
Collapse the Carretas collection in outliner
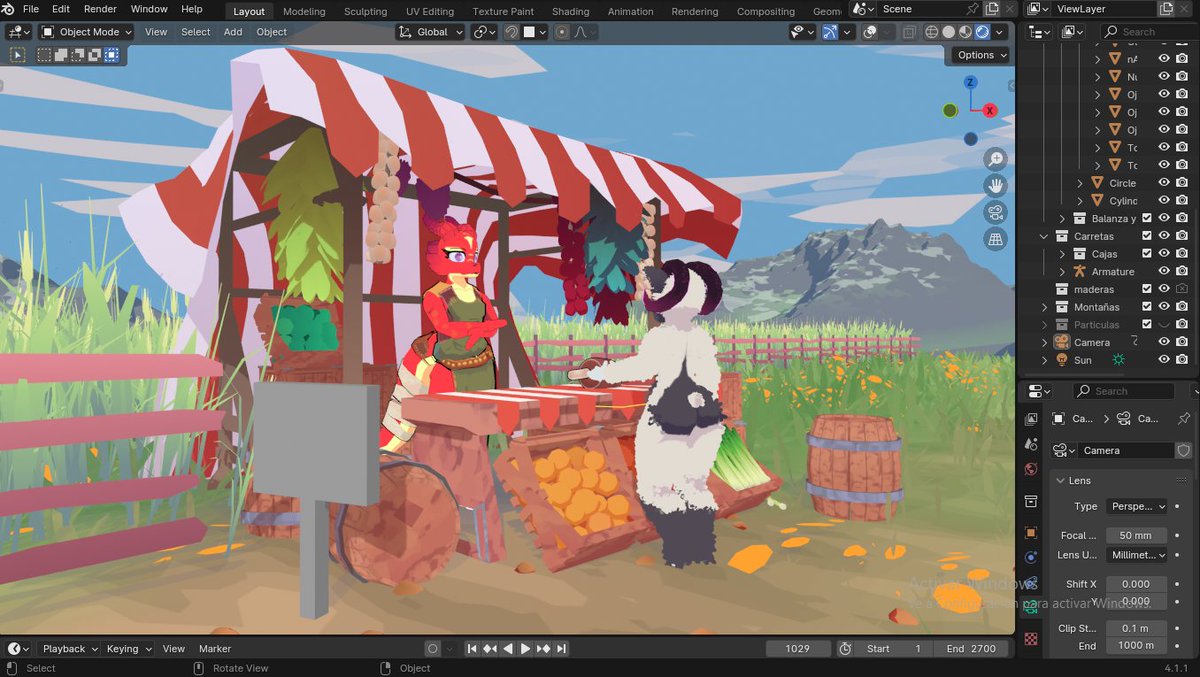coord(1045,236)
